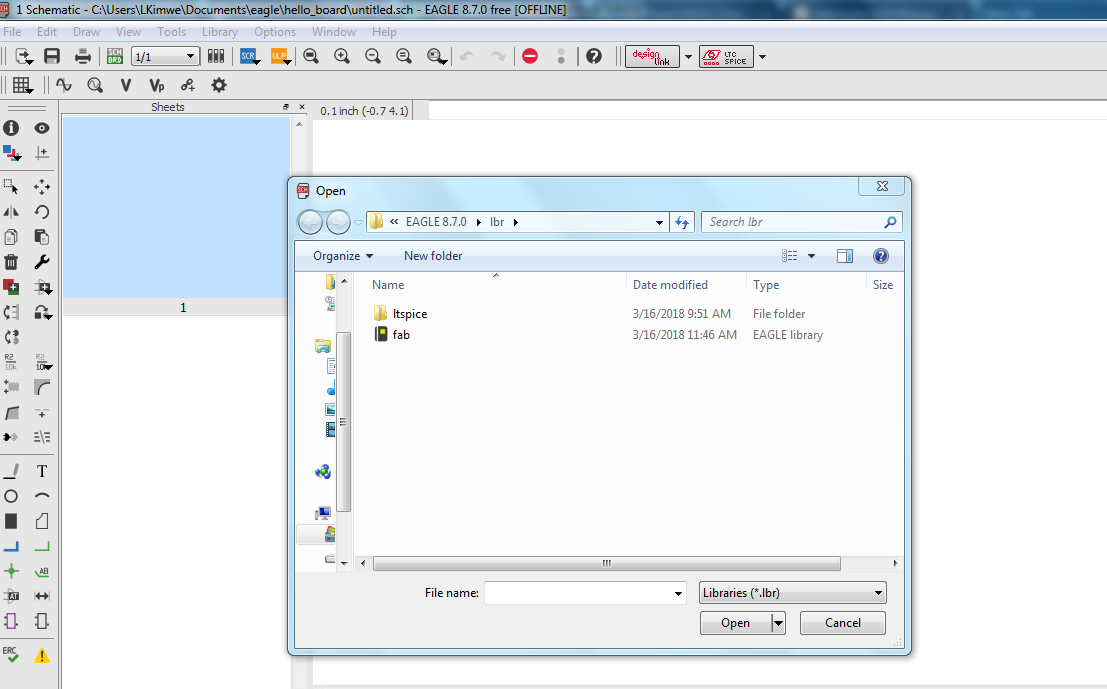The height and width of the screenshot is (689, 1107).
Task: Select the Circle drawing tool
Action: [x=11, y=496]
